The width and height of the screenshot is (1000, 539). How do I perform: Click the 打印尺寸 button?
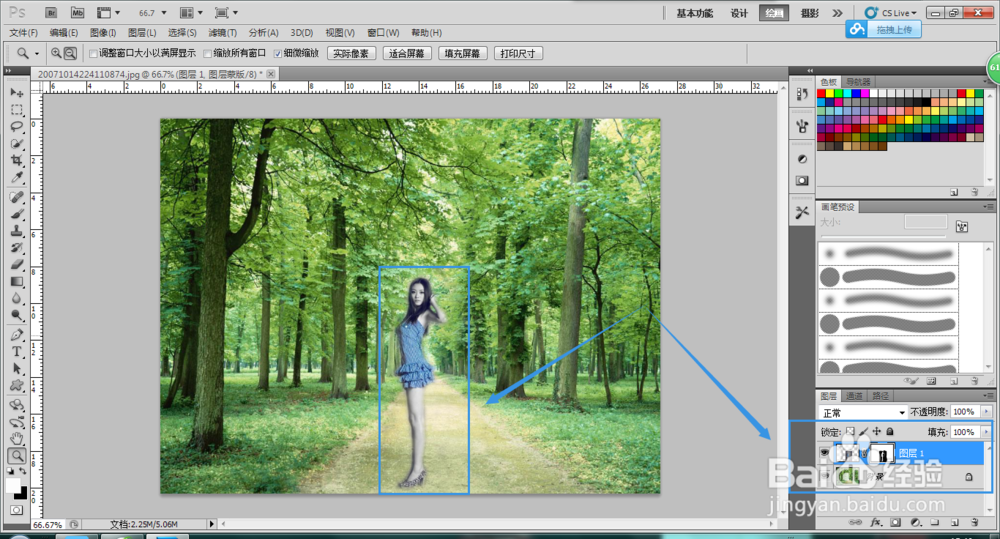(x=518, y=54)
